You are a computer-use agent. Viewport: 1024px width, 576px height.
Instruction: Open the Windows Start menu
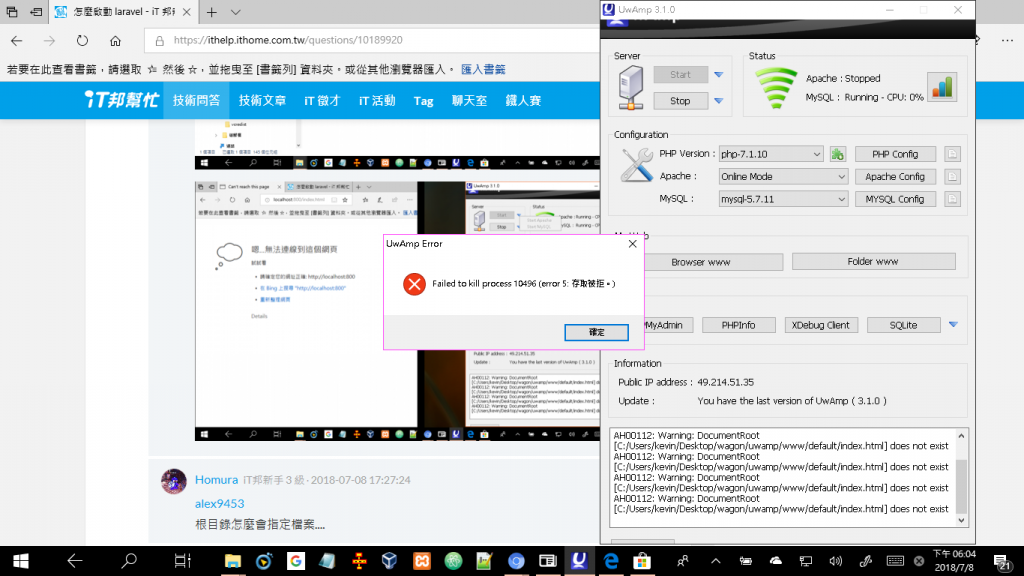point(21,561)
